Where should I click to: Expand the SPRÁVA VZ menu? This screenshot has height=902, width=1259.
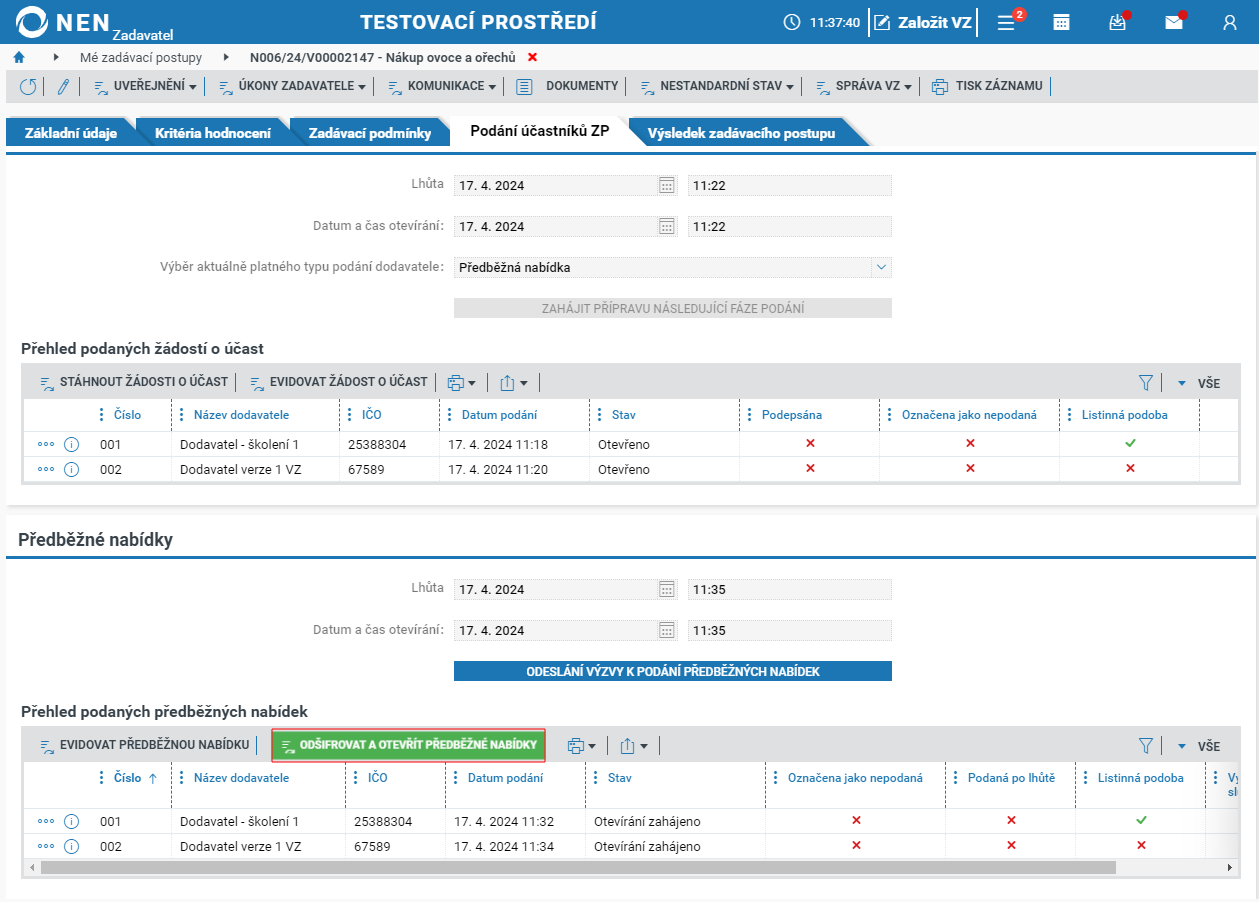864,86
